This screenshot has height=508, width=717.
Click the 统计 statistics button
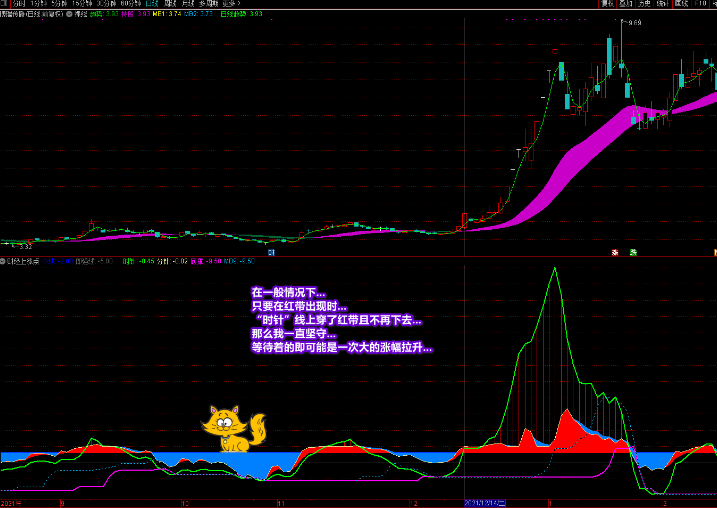click(x=663, y=4)
